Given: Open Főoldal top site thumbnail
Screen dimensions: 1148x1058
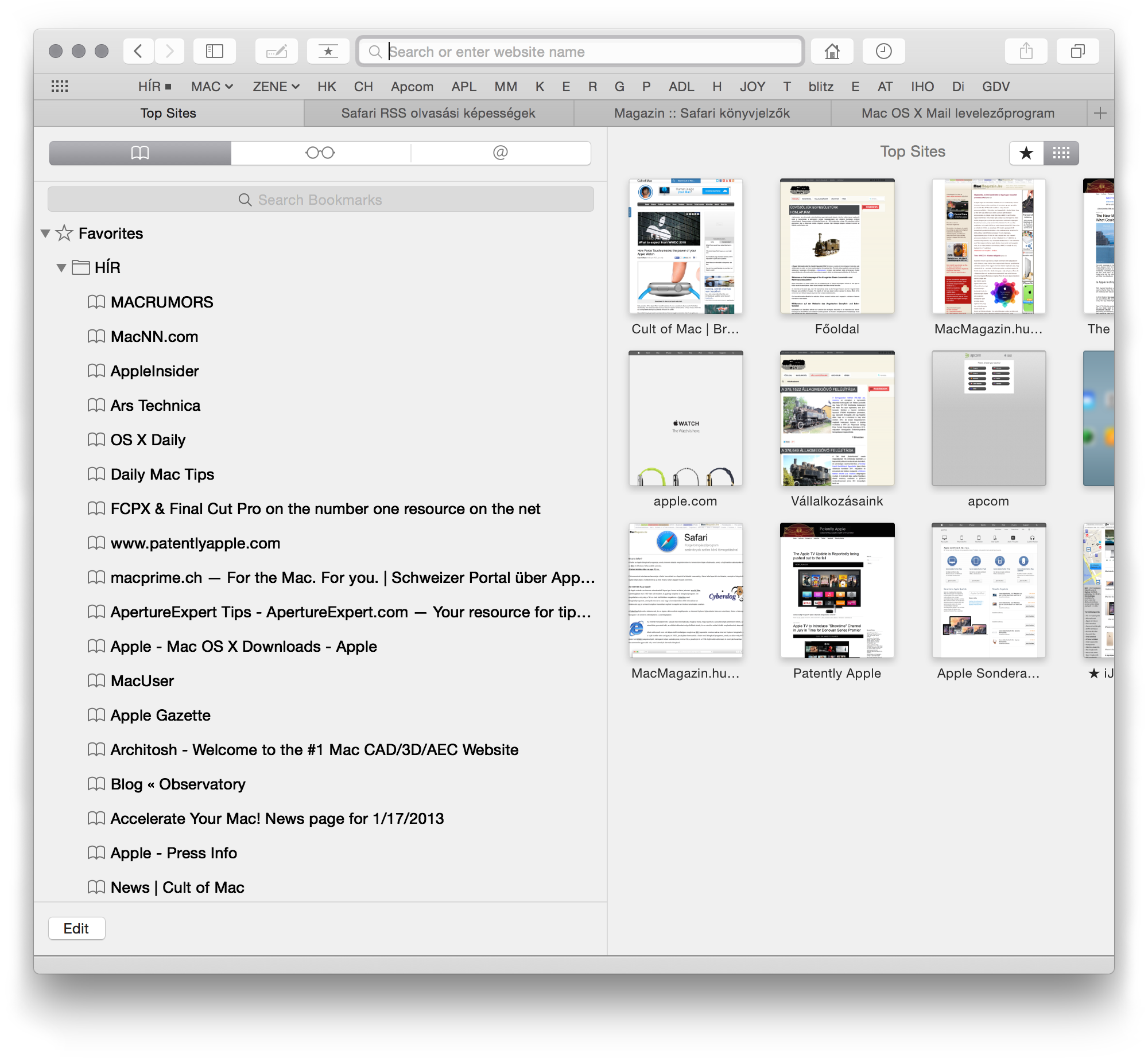Looking at the screenshot, I should click(837, 246).
